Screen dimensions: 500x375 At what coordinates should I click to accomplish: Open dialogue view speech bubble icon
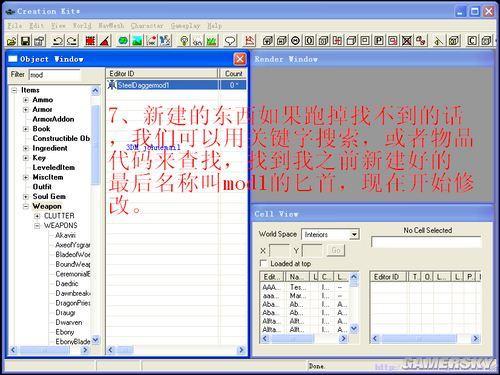coord(230,41)
